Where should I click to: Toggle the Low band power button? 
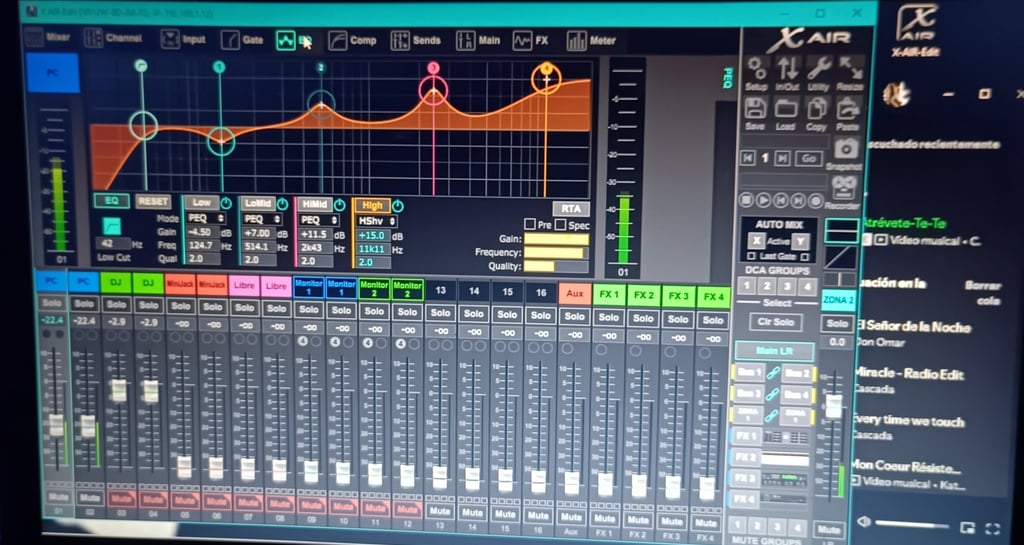227,204
